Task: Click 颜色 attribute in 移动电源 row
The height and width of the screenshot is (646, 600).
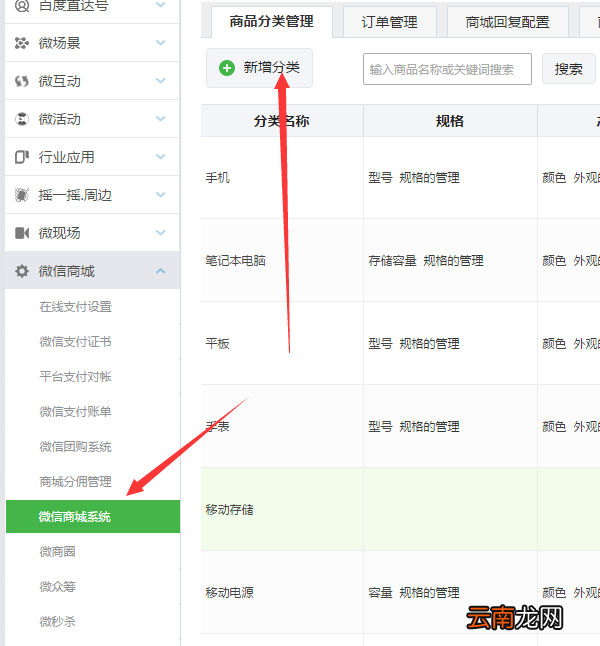Action: click(x=554, y=593)
